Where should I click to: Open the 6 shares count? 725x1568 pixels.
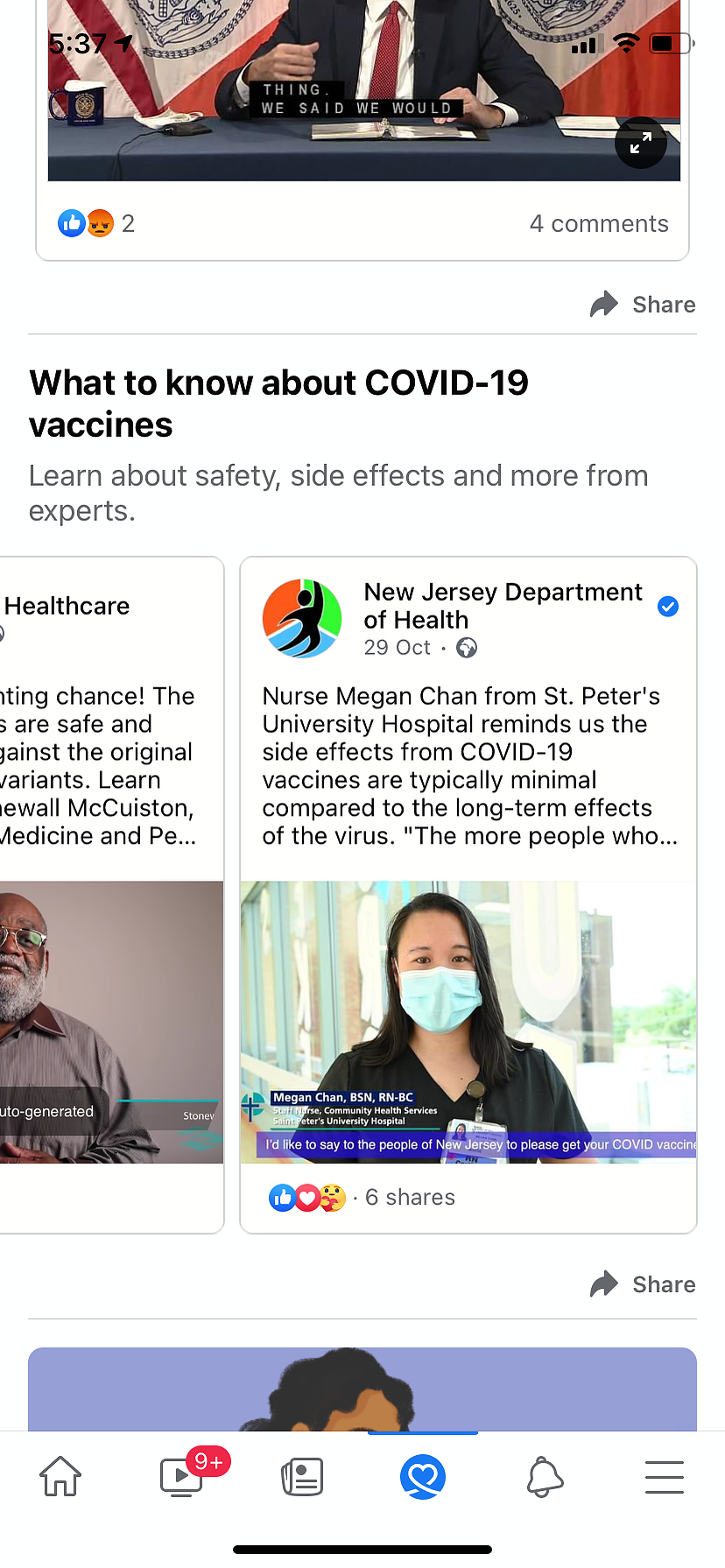pyautogui.click(x=410, y=1197)
